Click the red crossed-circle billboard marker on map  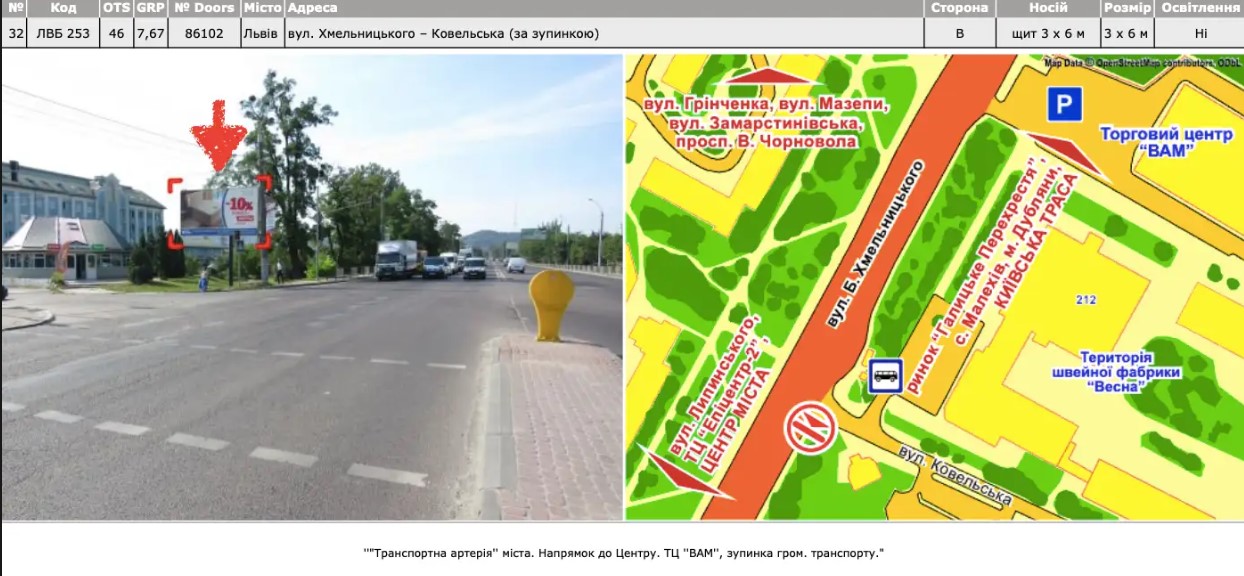[x=809, y=428]
